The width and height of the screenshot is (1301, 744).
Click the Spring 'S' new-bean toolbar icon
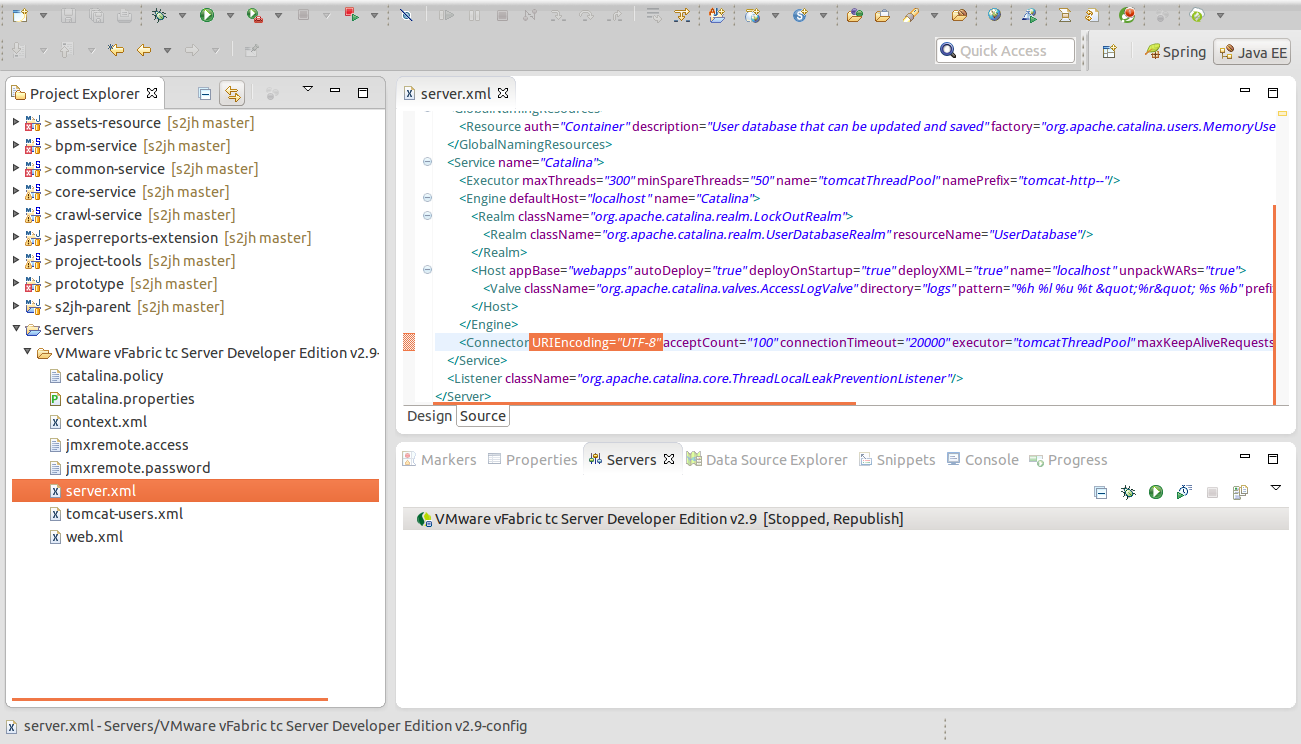800,15
